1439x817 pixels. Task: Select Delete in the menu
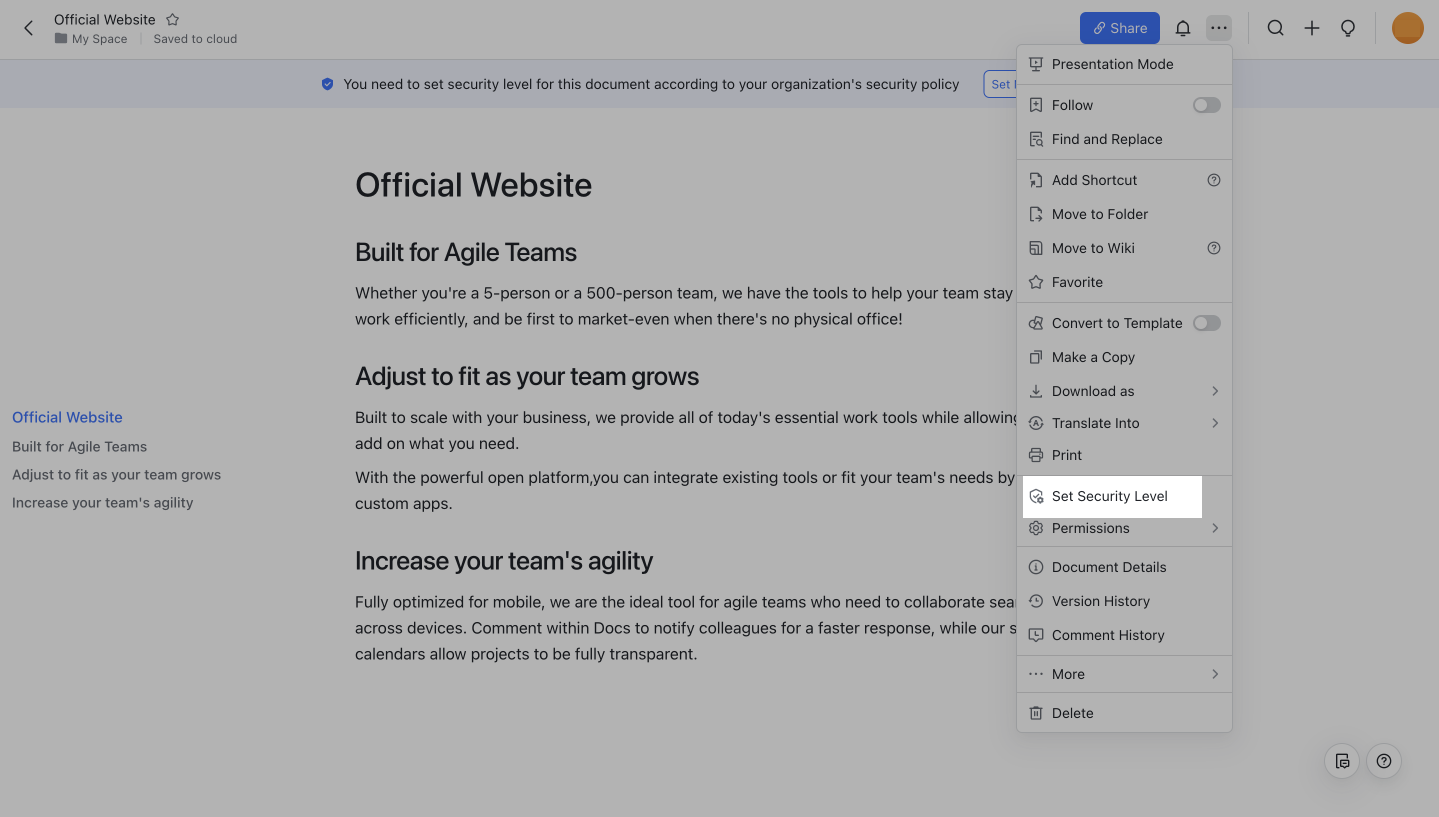click(x=1072, y=713)
